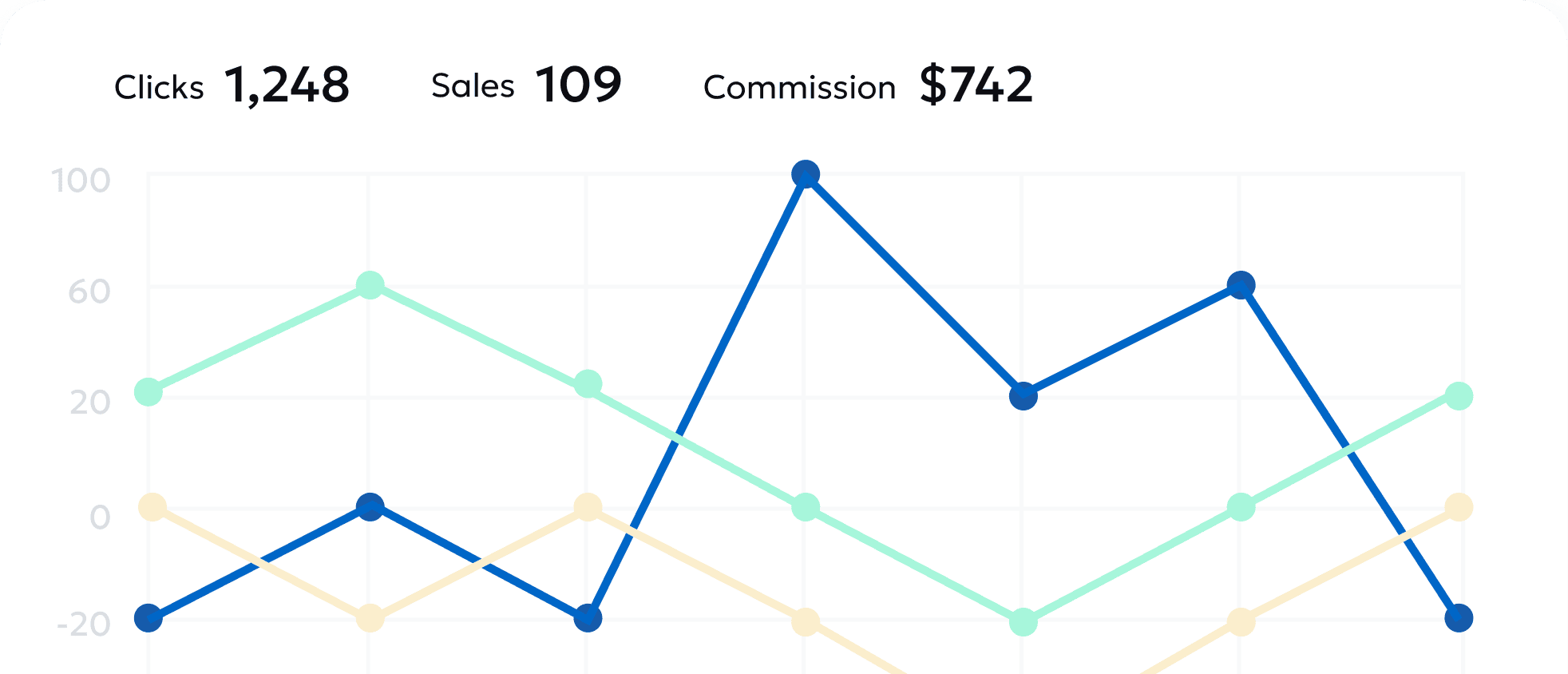Click the rightmost yellow data point
1568x674 pixels.
tap(1459, 506)
